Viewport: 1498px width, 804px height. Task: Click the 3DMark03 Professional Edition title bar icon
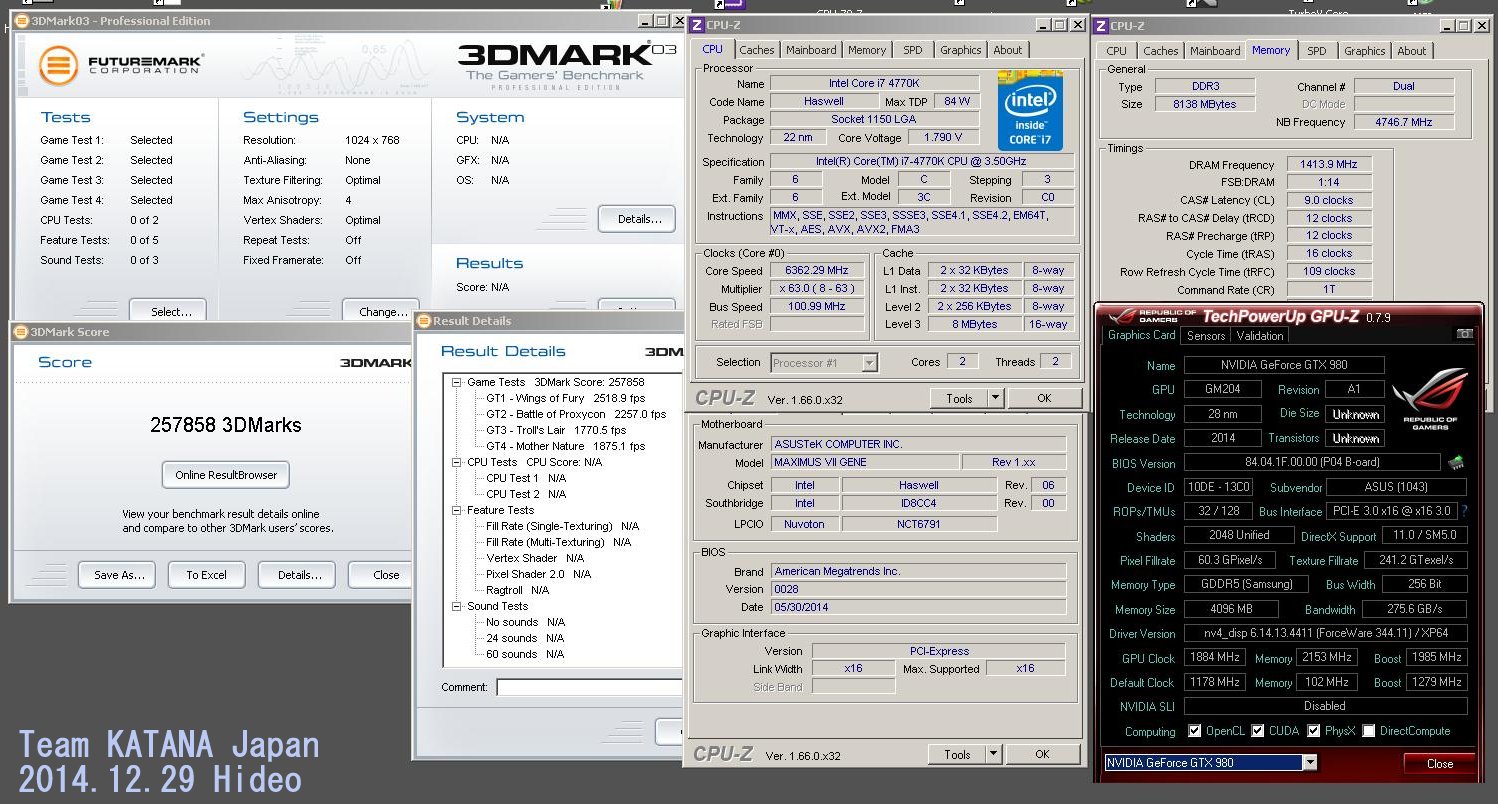[x=23, y=20]
